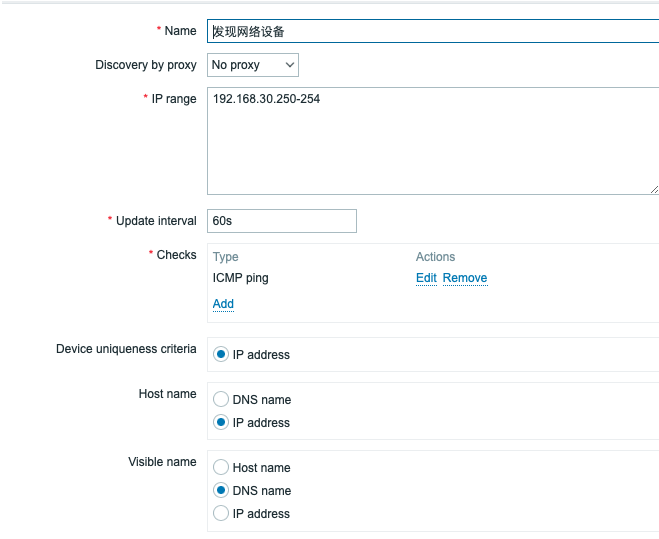Click the Name text field
Image resolution: width=659 pixels, height=539 pixels.
(430, 31)
